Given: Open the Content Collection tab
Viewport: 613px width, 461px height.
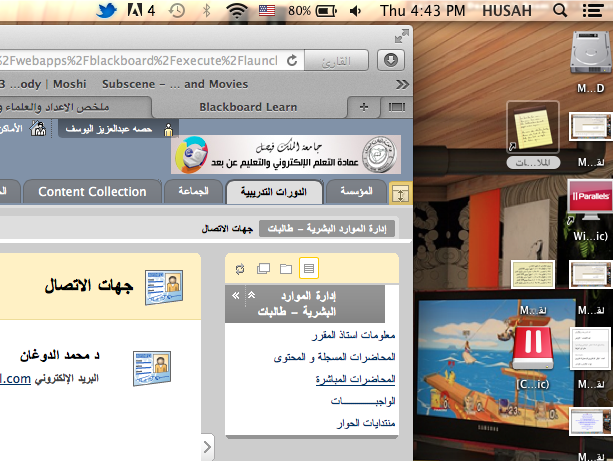Looking at the screenshot, I should coord(92,192).
